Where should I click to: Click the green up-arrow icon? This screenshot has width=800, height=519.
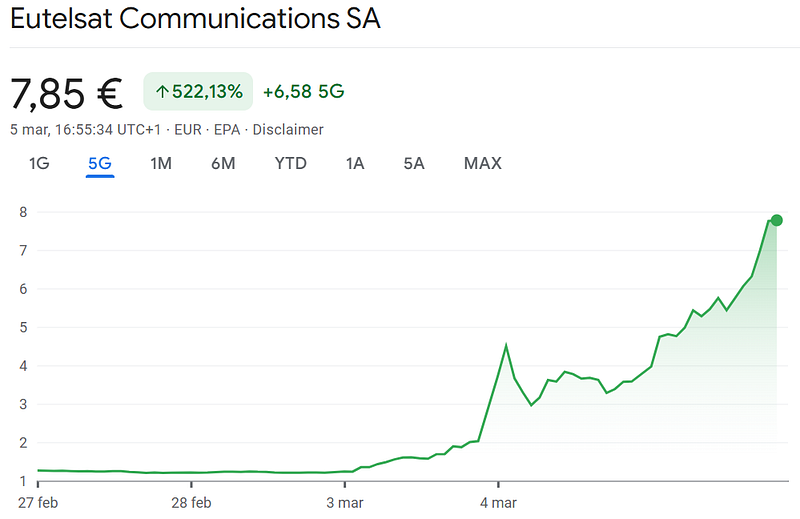click(x=162, y=92)
